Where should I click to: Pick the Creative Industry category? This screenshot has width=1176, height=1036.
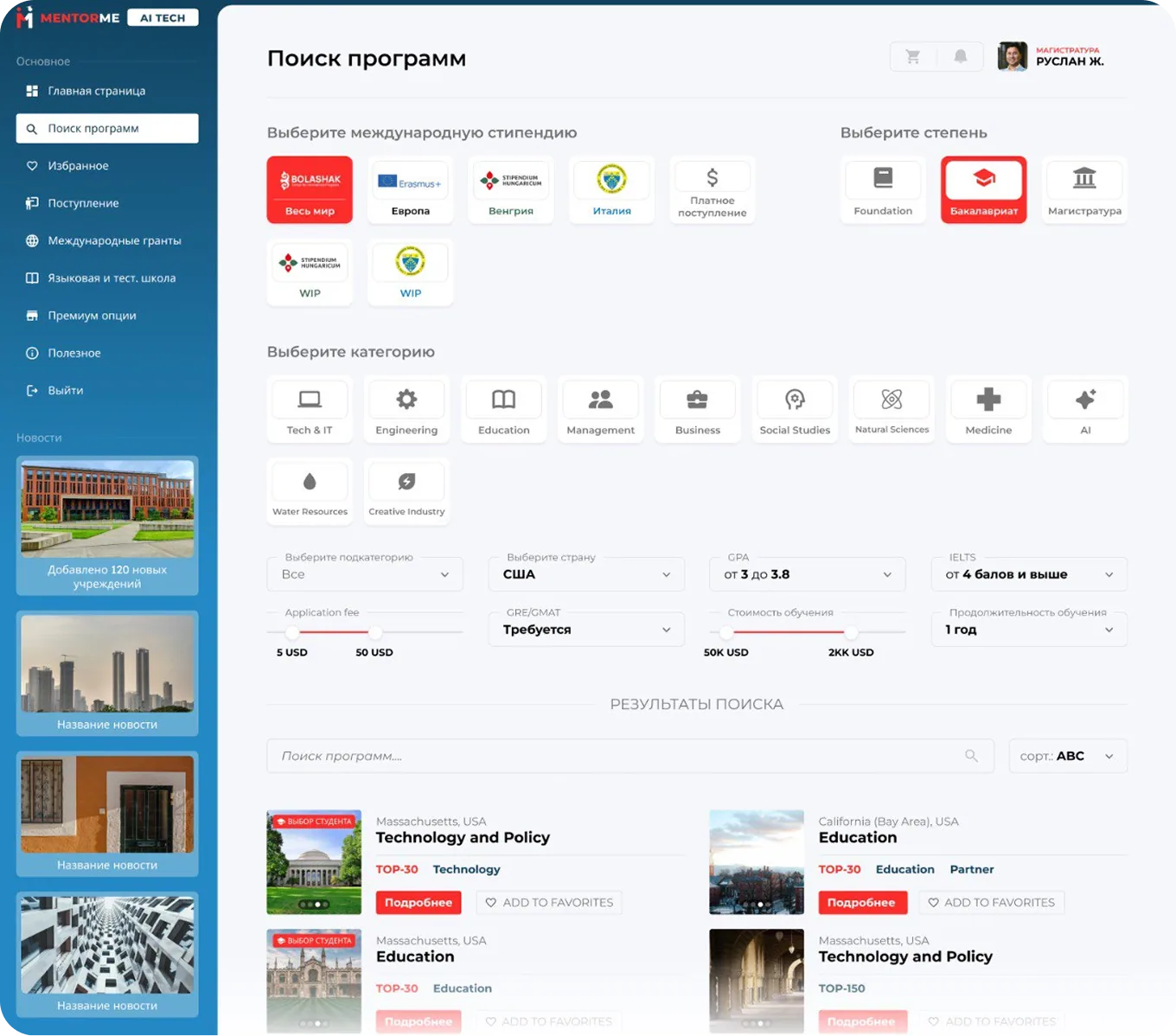click(x=406, y=490)
